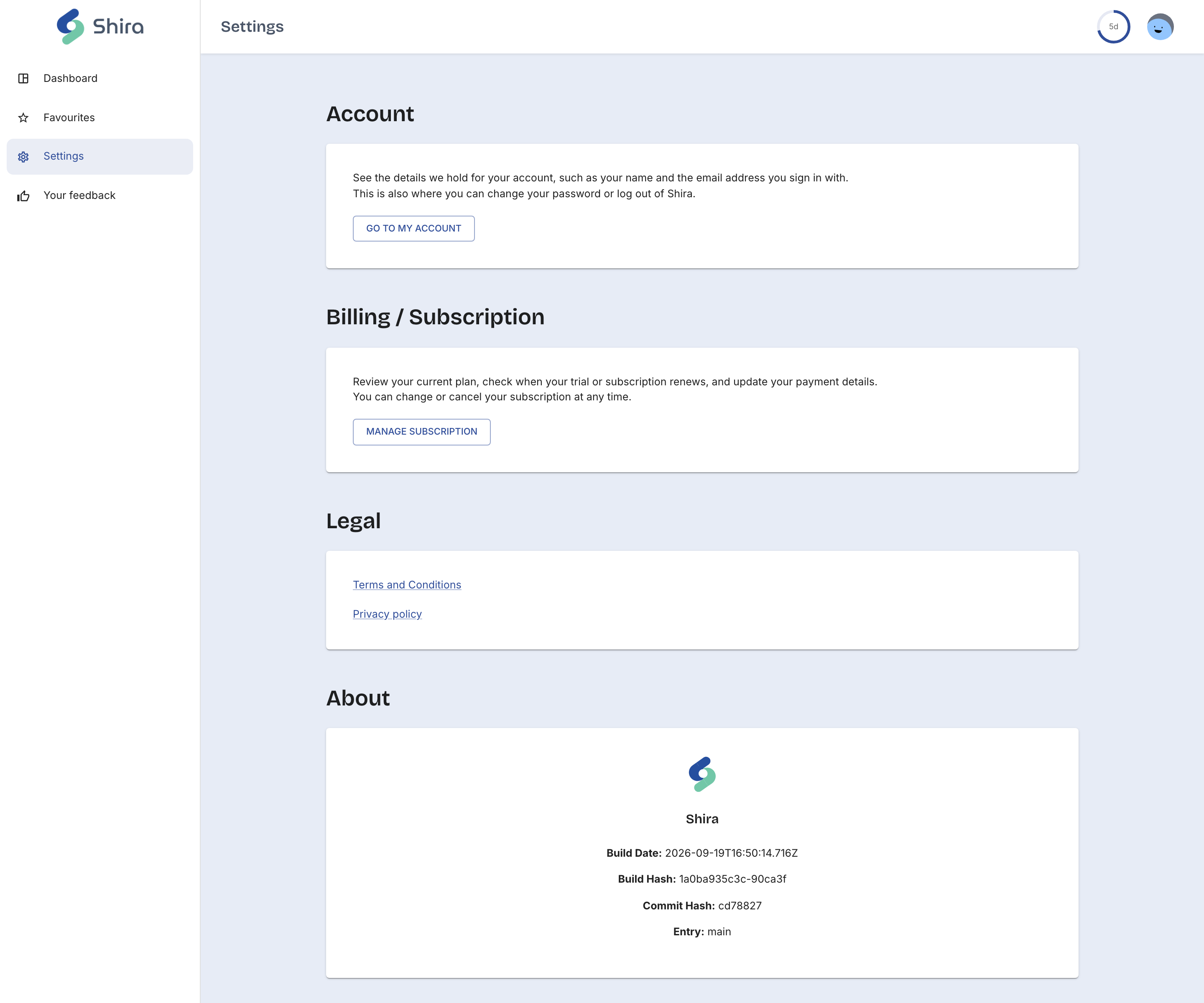Select the Settings sidebar item
1204x1003 pixels.
click(x=100, y=156)
